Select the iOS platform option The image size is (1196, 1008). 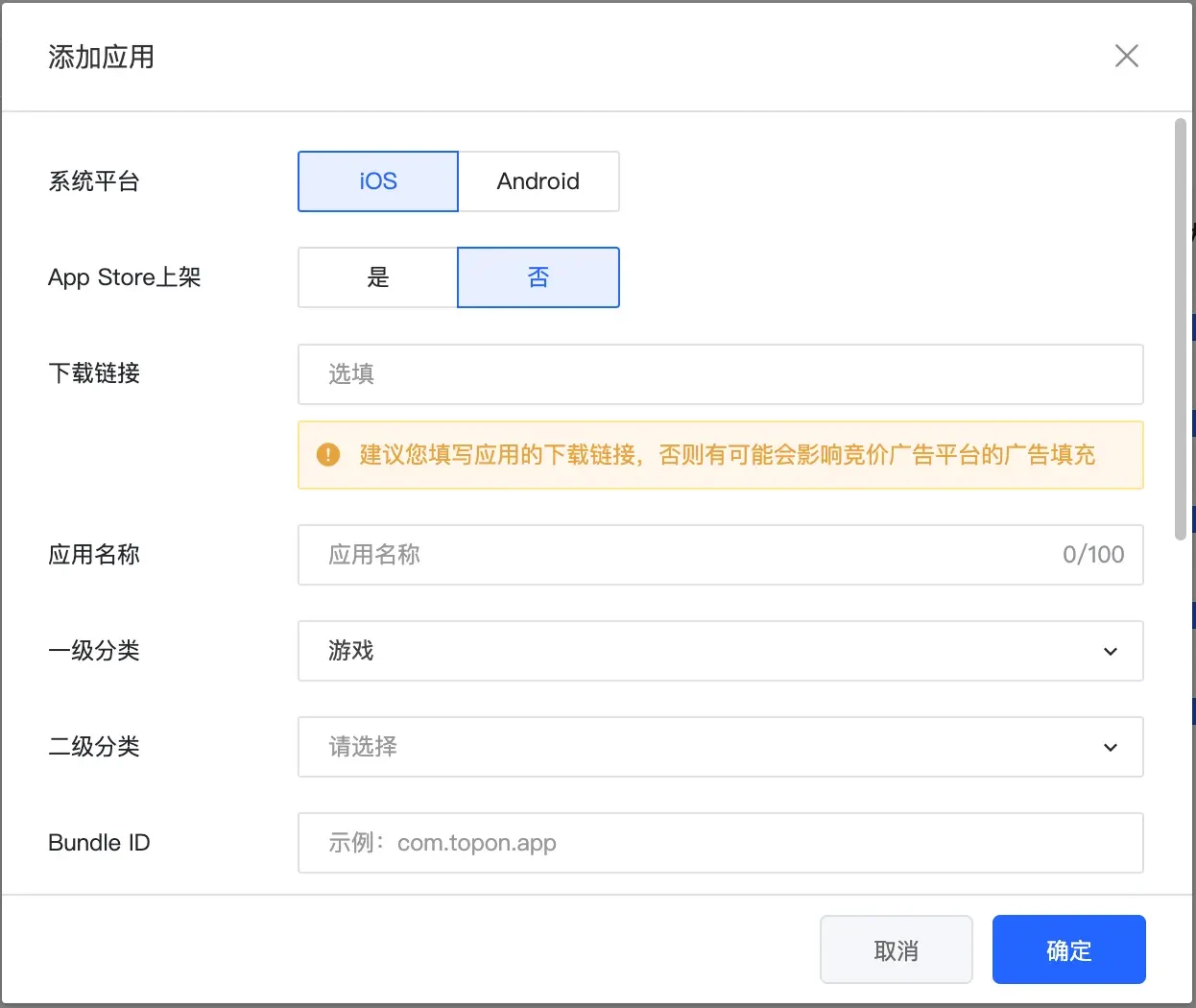[x=377, y=181]
